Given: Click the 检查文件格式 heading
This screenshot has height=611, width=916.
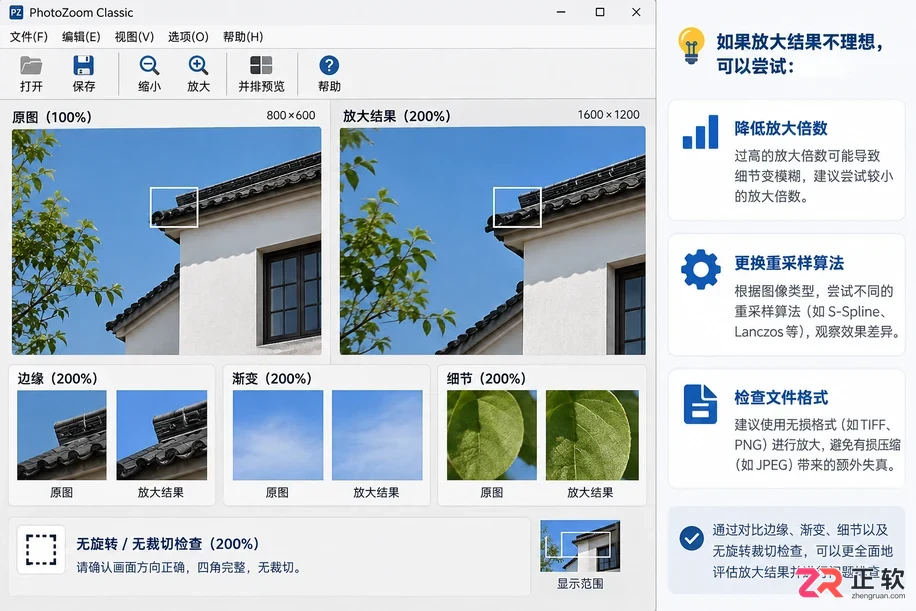Looking at the screenshot, I should pyautogui.click(x=781, y=398).
